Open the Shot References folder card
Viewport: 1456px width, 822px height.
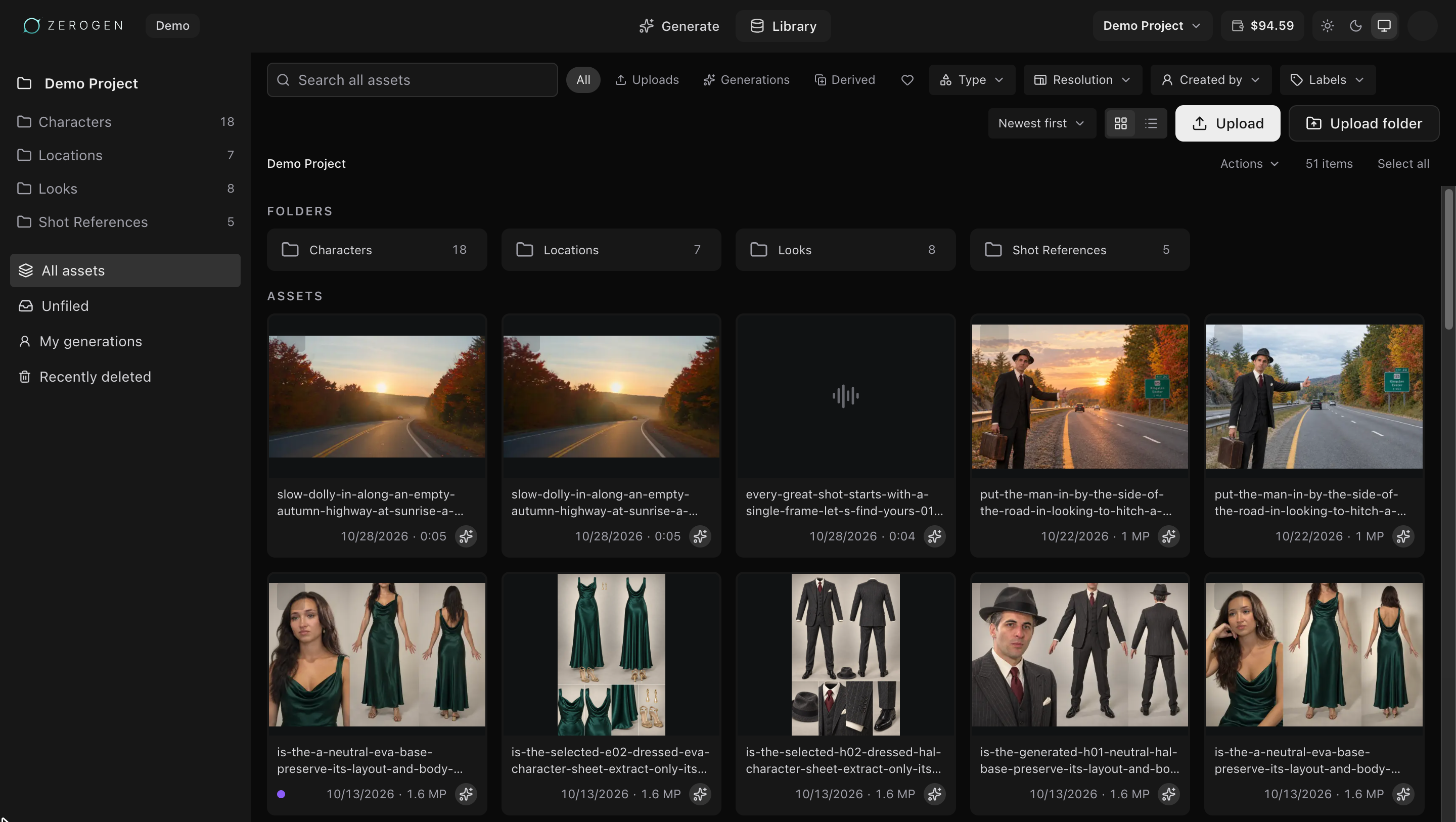[1080, 250]
